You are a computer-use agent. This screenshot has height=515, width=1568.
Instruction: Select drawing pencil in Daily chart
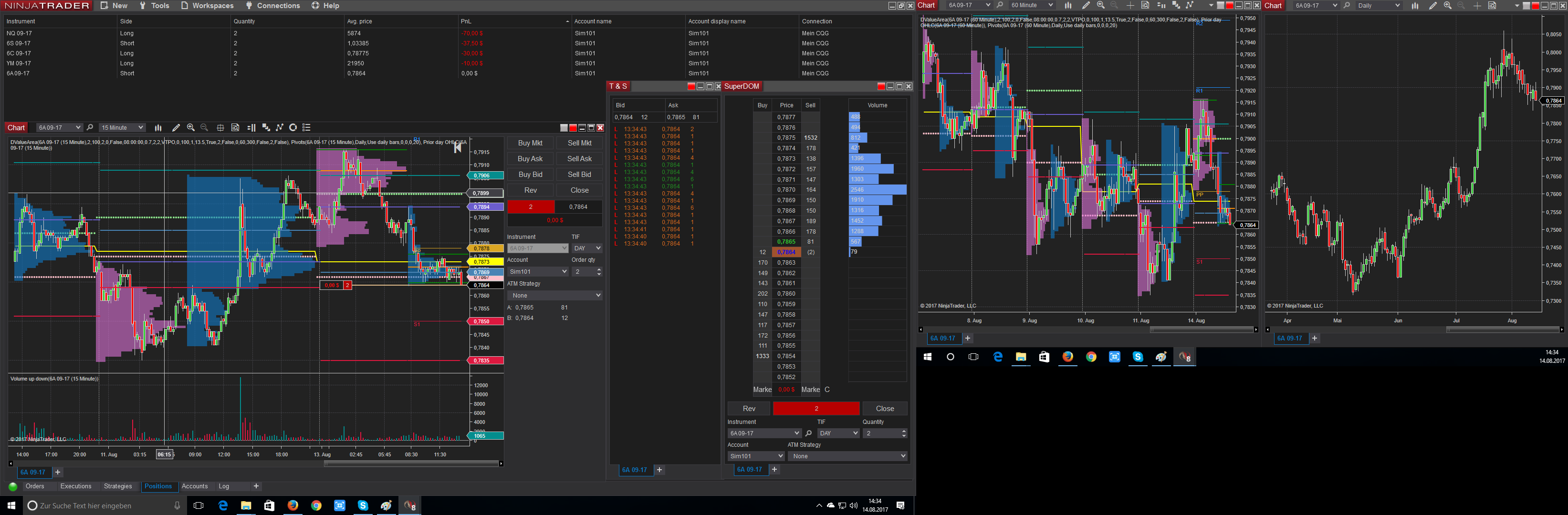[x=1433, y=5]
